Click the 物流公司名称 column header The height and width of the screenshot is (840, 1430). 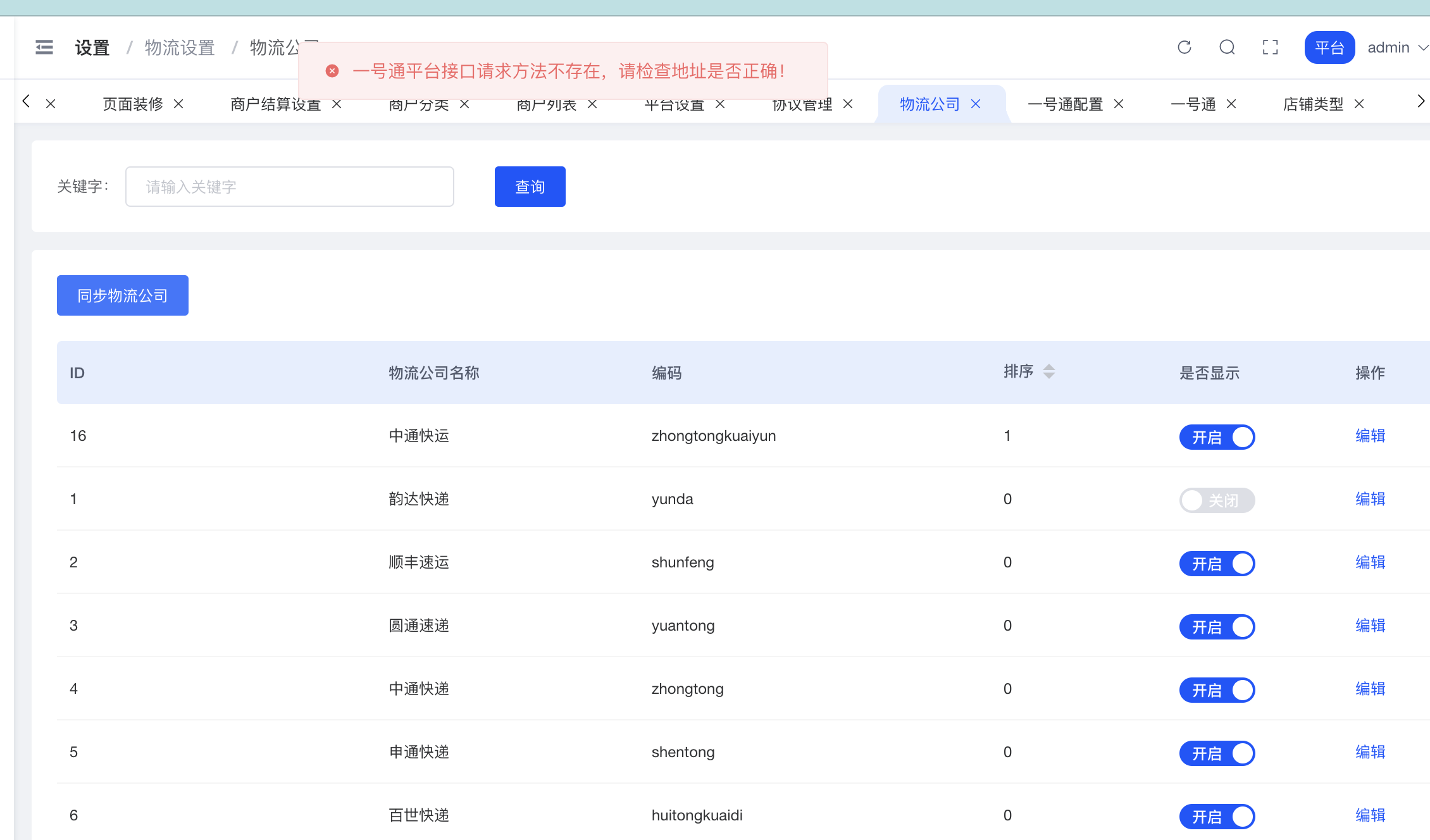(x=434, y=373)
